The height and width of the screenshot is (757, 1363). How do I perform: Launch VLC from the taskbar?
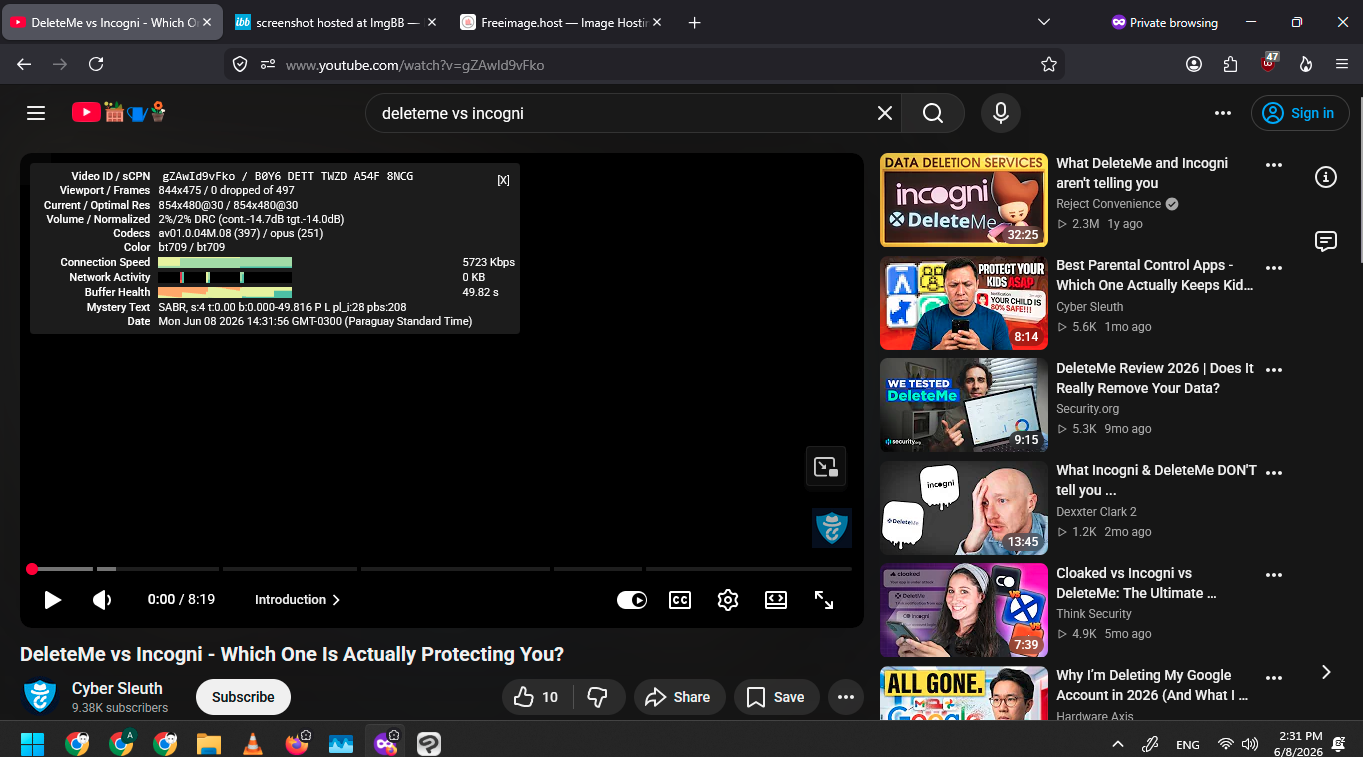[x=253, y=744]
